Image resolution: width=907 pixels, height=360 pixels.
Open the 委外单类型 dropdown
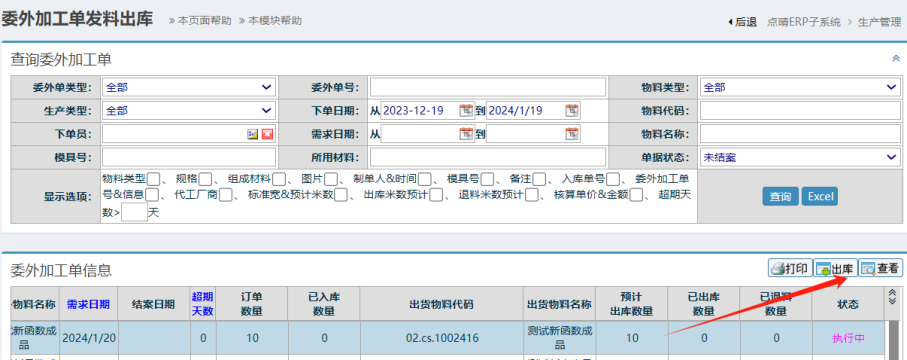[x=189, y=87]
